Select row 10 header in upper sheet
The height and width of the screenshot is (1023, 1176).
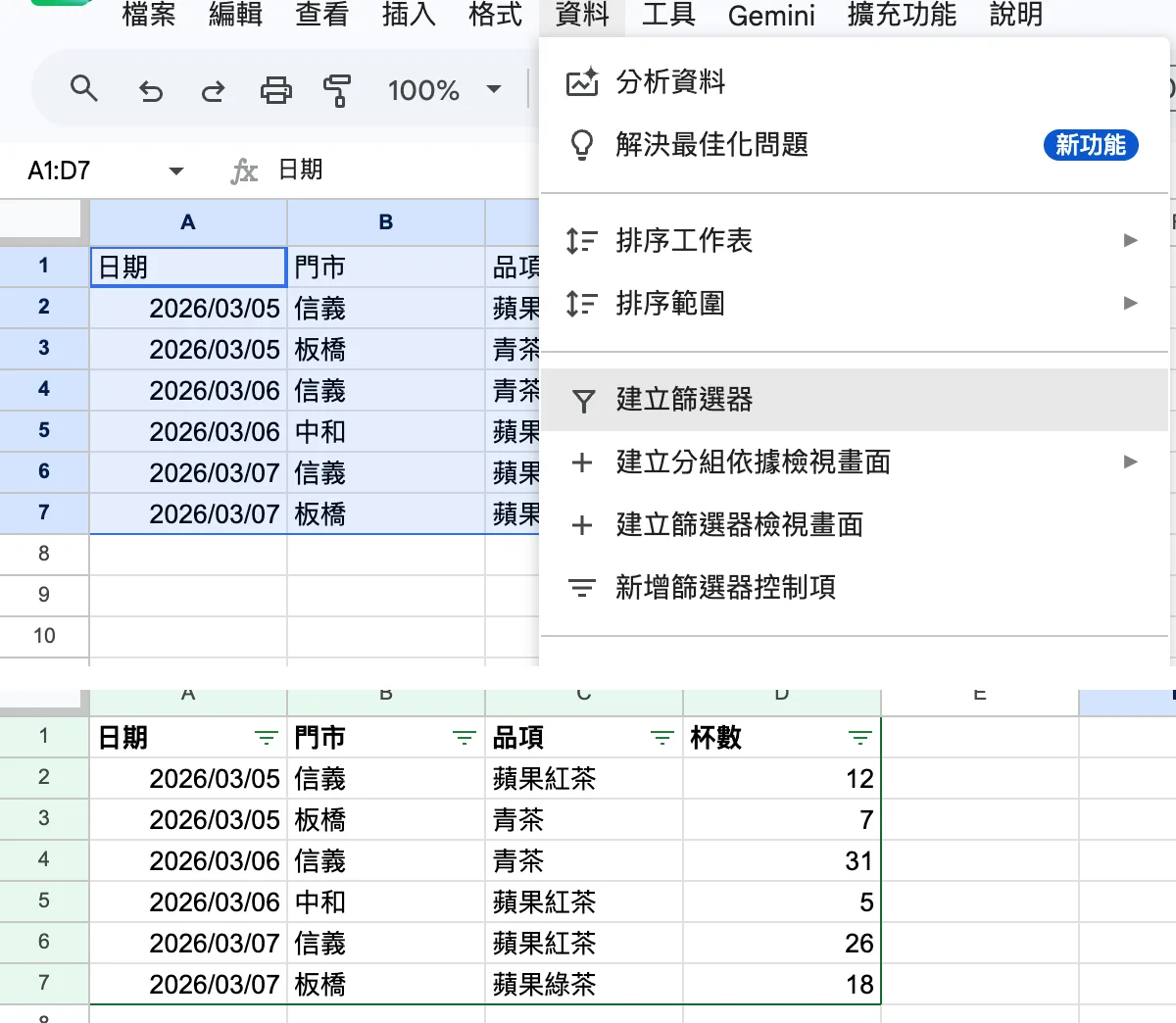tap(44, 636)
